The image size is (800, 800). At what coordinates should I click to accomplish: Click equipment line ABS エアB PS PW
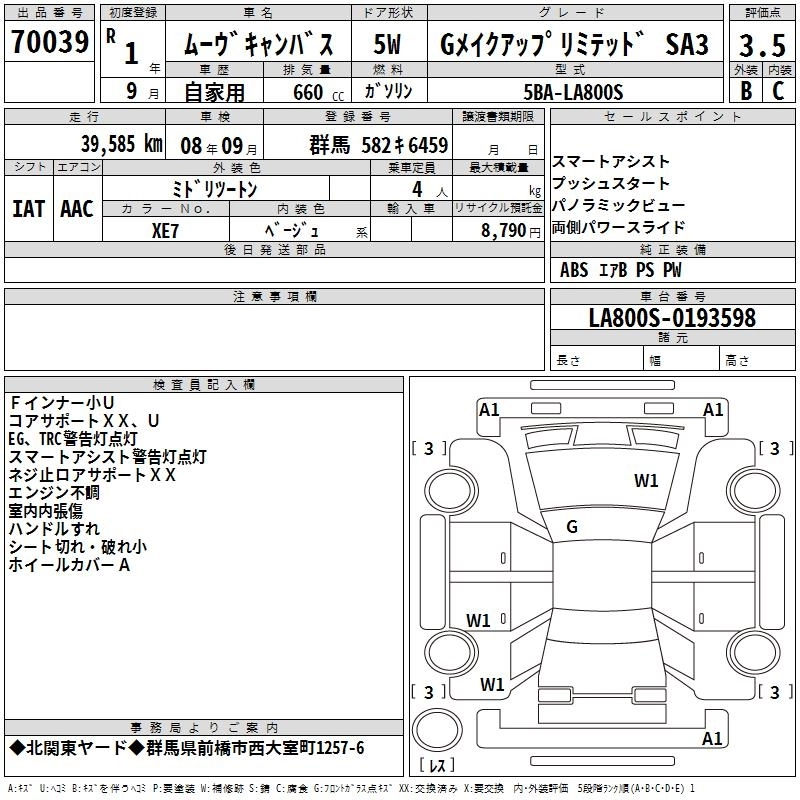[620, 270]
